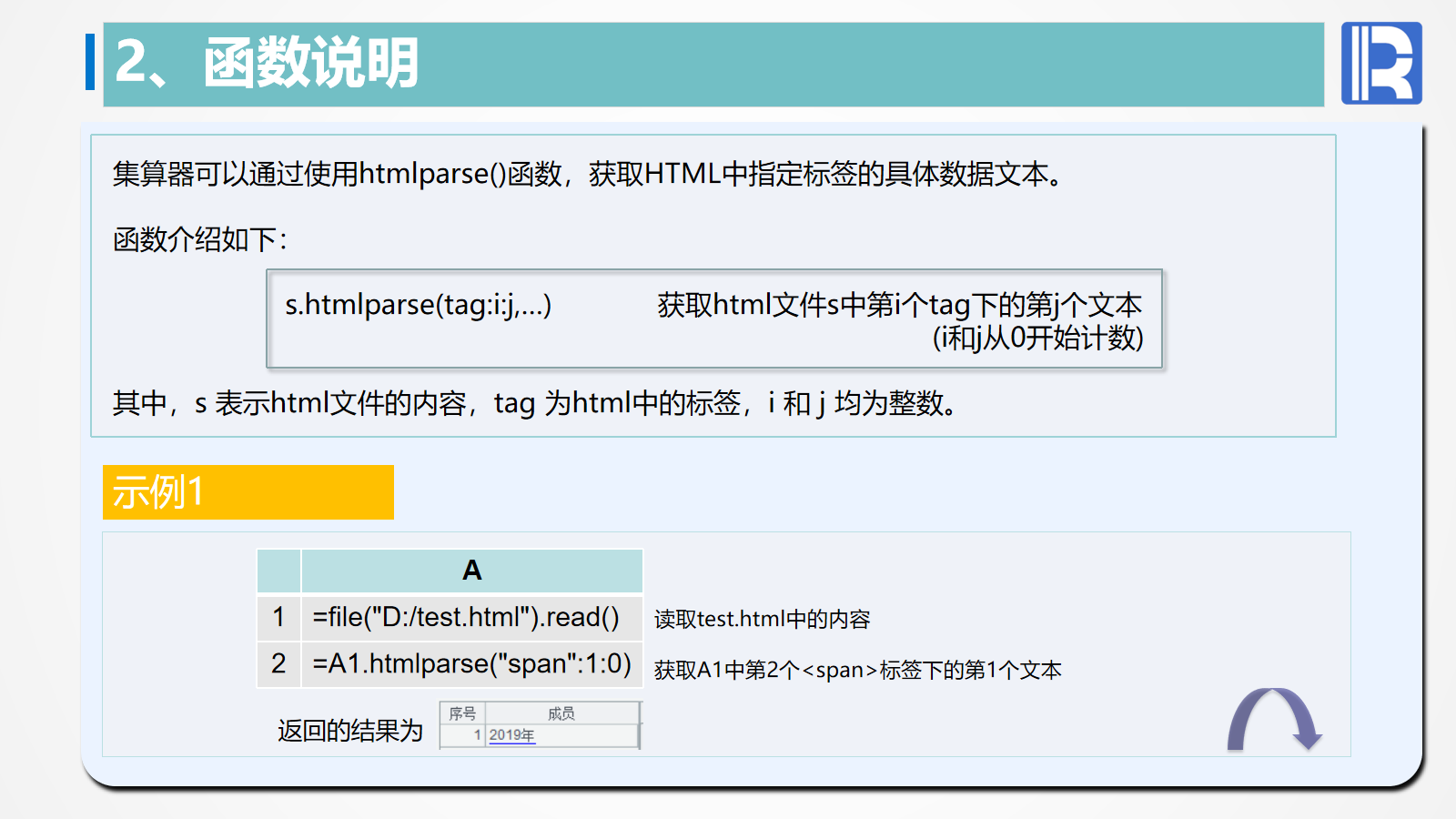Click the 序号 result column header
Screen dimensions: 1456x819
[x=462, y=713]
